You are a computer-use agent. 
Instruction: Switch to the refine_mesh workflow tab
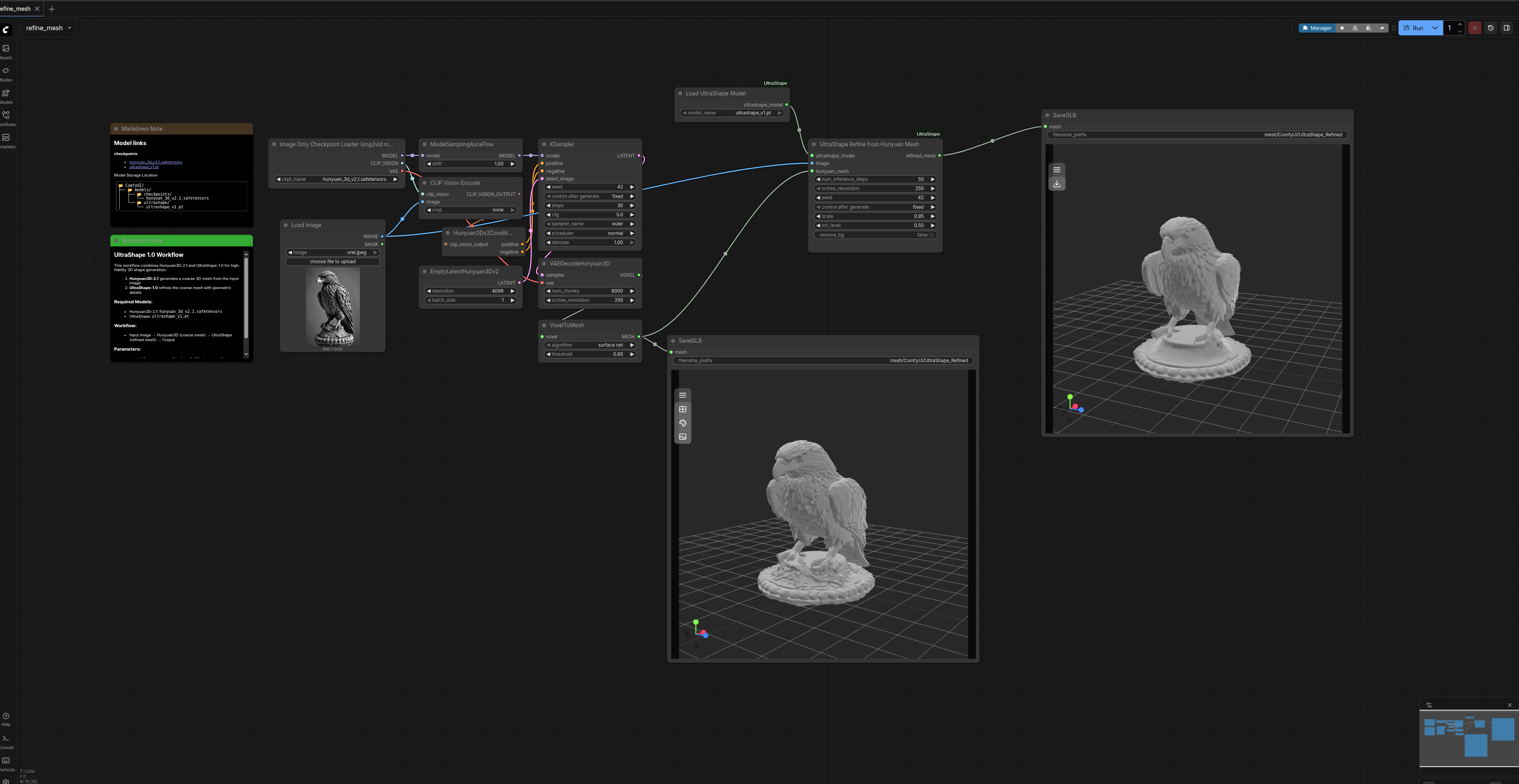tap(16, 9)
